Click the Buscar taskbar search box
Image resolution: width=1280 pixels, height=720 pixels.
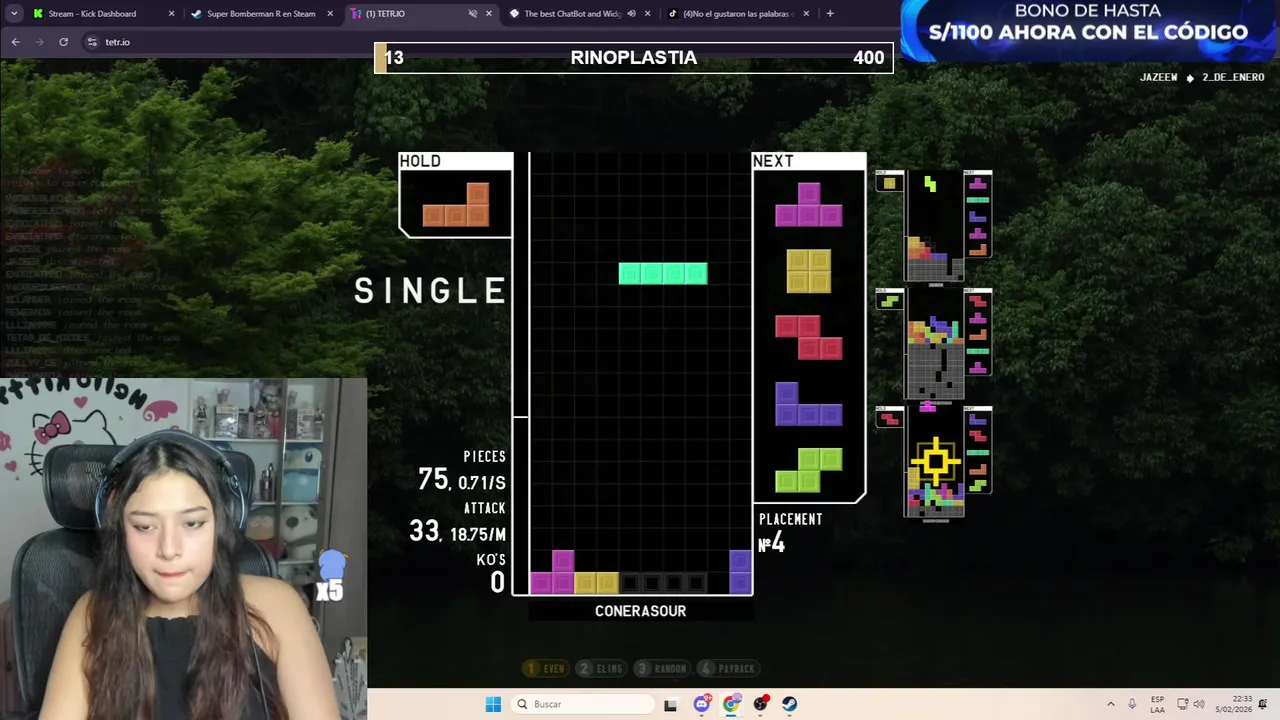(581, 704)
